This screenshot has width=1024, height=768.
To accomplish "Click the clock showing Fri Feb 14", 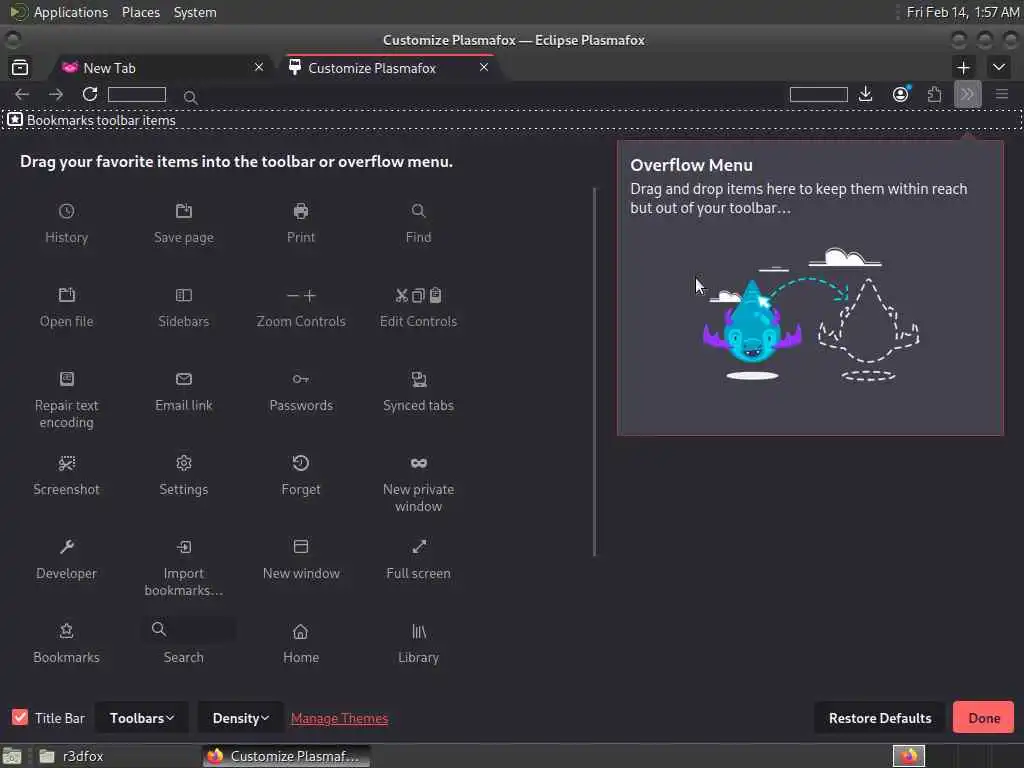I will 963,12.
